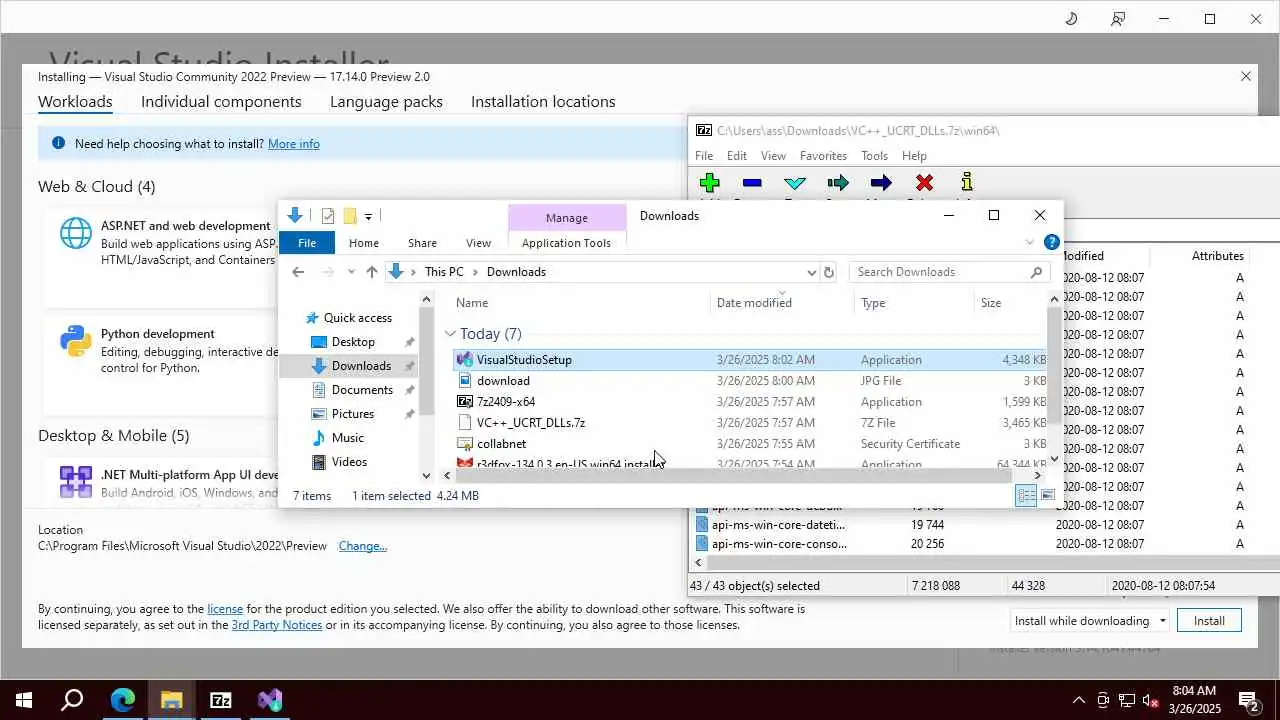Open the notification center icon
The image size is (1280, 720).
[1249, 700]
